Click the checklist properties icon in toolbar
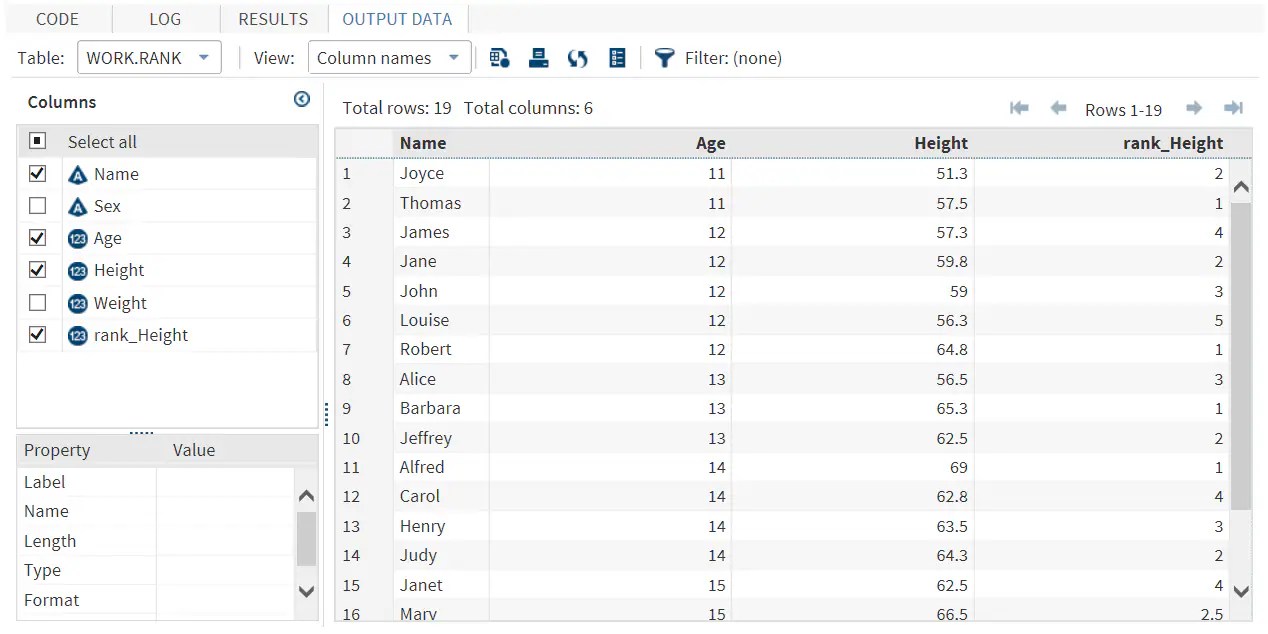This screenshot has width=1268, height=634. pyautogui.click(x=617, y=58)
